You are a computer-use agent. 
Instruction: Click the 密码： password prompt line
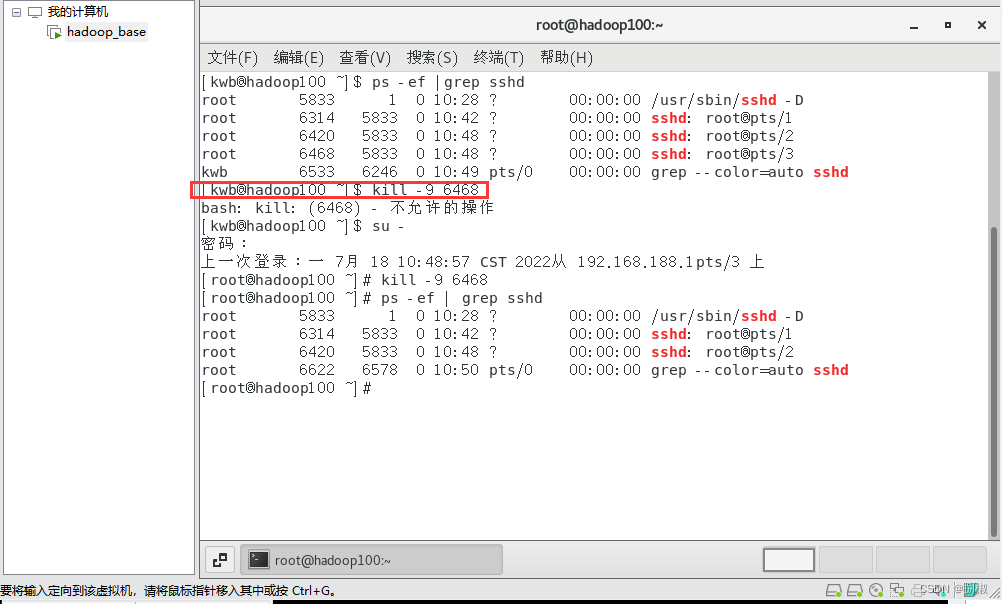coord(224,244)
